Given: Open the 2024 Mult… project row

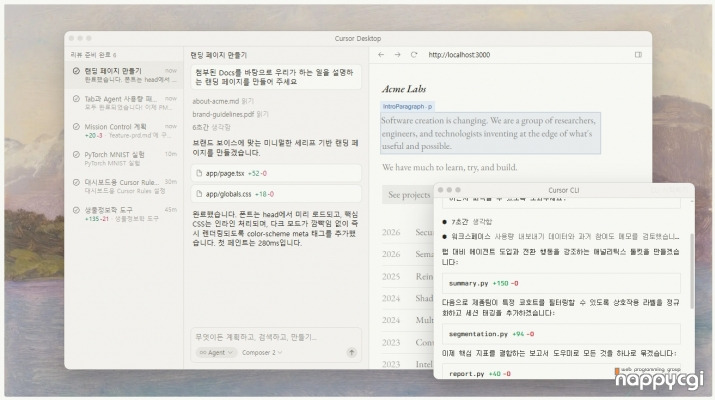Looking at the screenshot, I should pyautogui.click(x=407, y=320).
